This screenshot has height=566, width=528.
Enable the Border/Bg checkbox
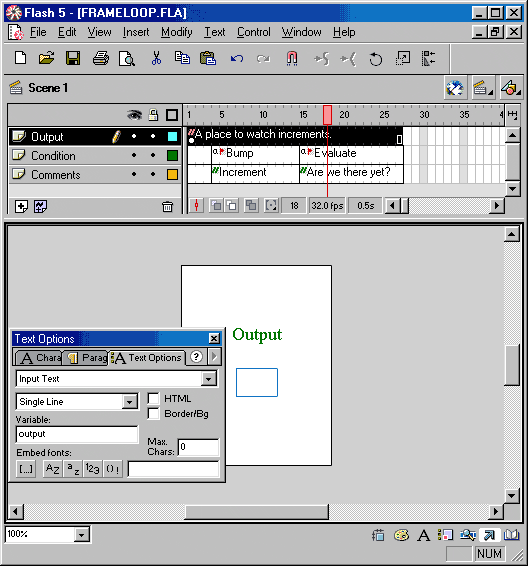pos(153,414)
